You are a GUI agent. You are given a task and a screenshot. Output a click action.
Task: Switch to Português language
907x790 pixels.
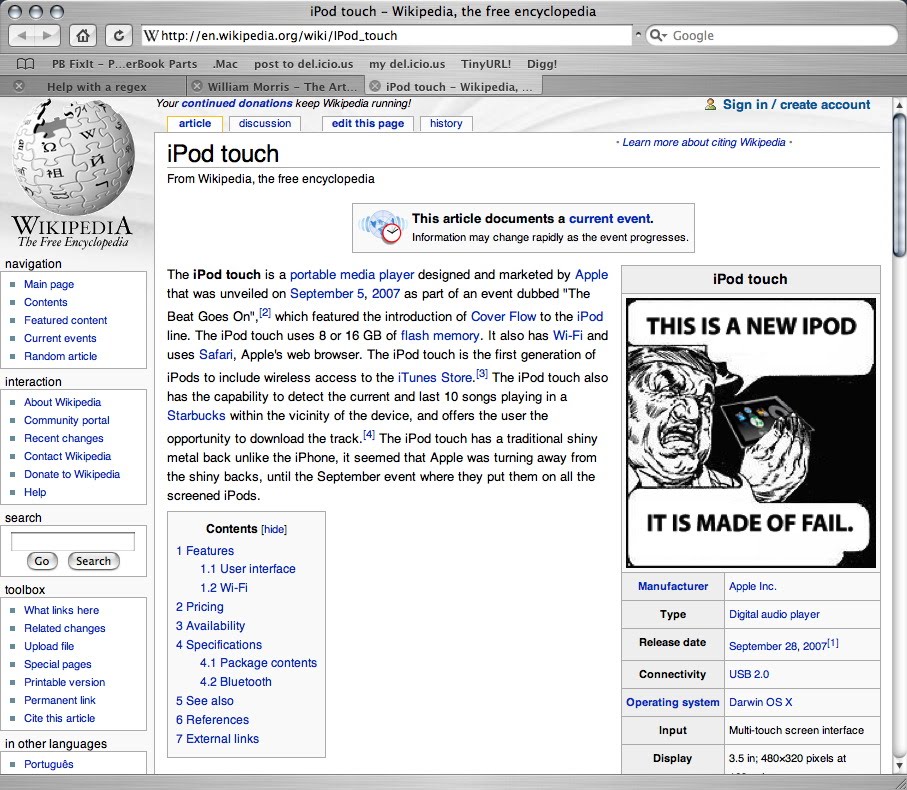click(49, 765)
